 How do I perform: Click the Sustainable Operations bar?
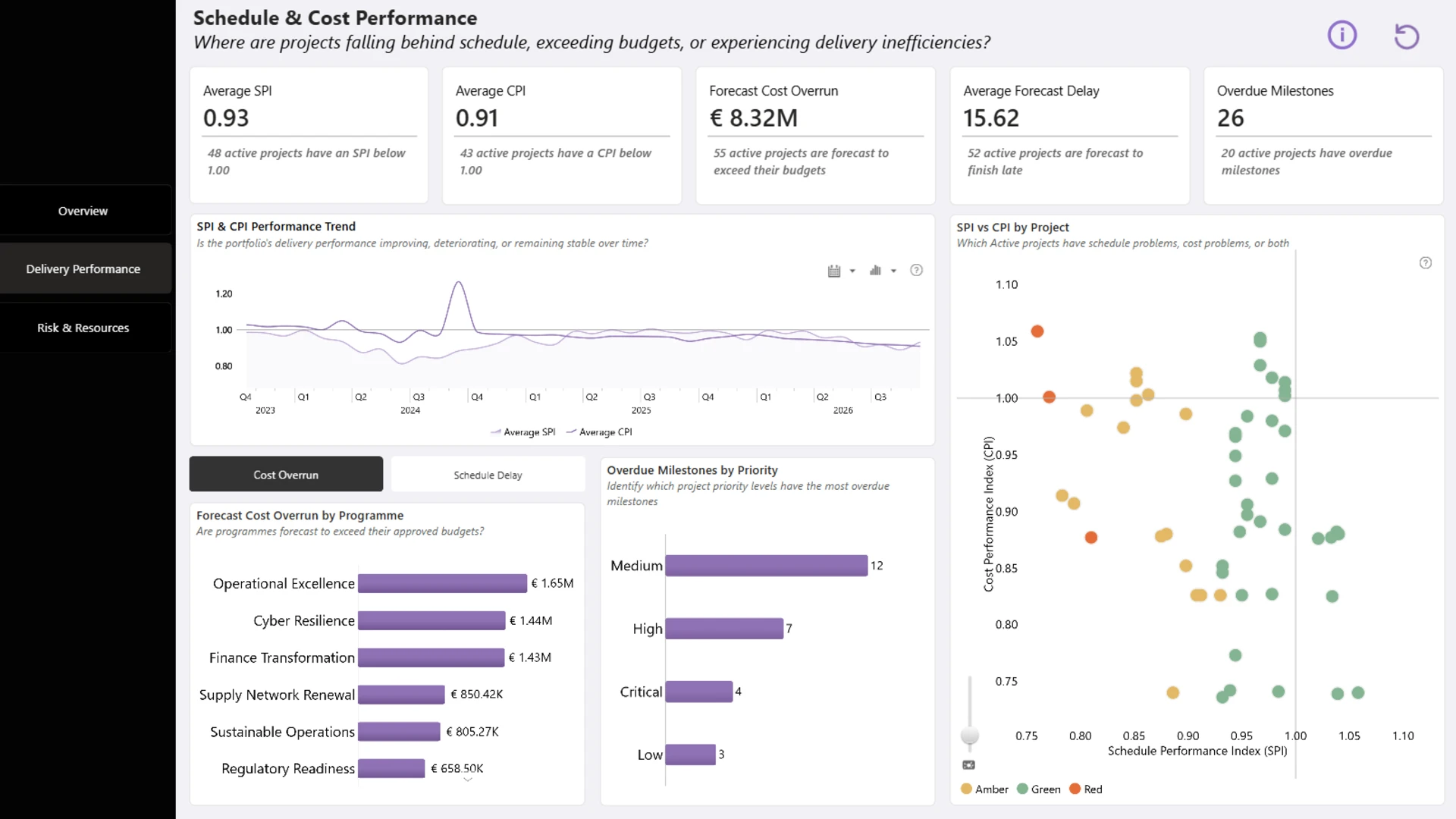click(x=399, y=732)
